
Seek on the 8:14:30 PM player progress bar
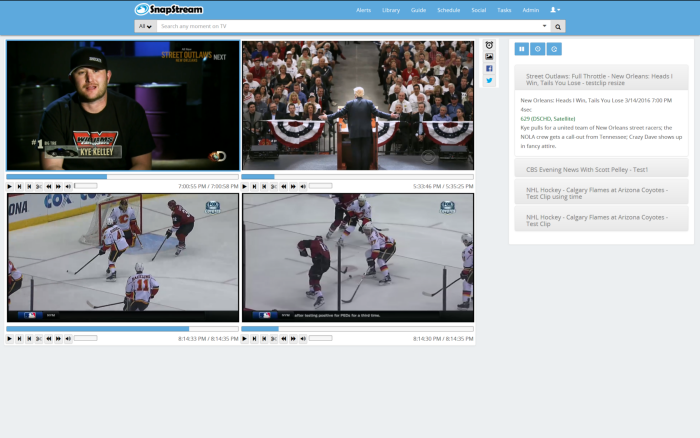(x=358, y=329)
